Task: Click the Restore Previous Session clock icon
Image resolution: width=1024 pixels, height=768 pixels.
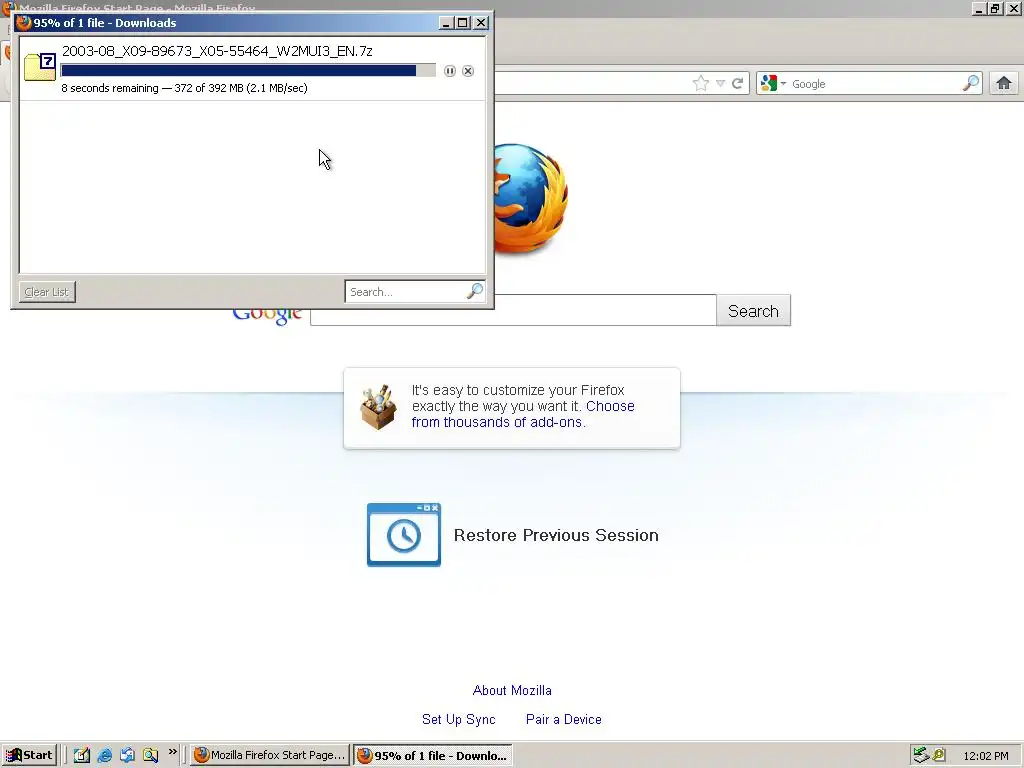Action: (x=404, y=535)
